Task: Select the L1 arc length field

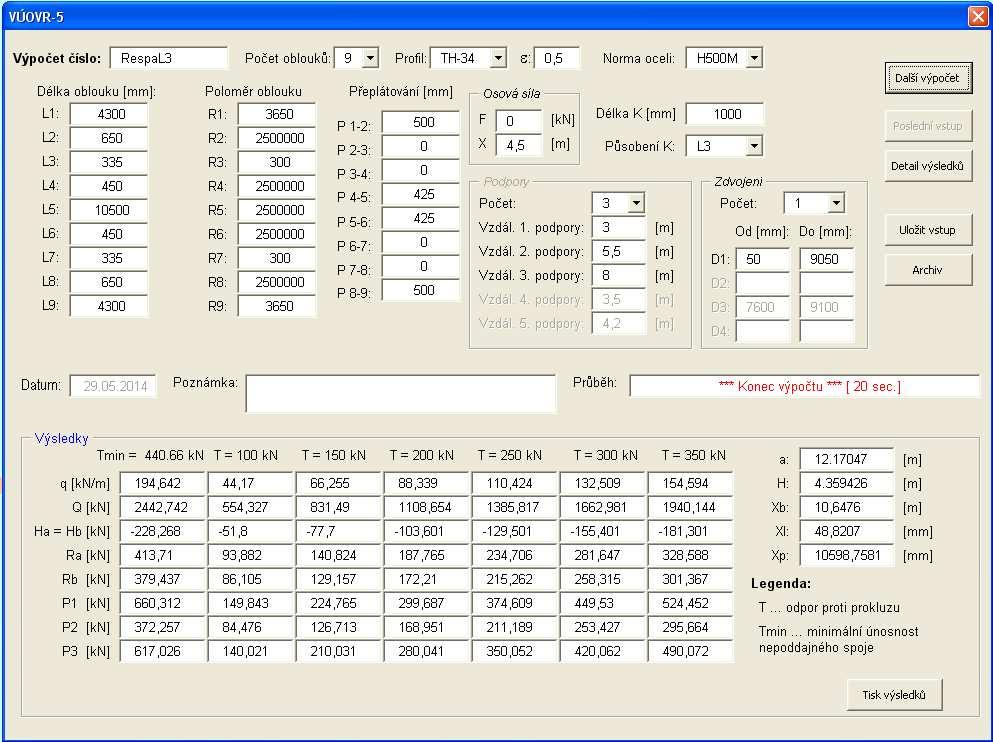Action: (109, 115)
